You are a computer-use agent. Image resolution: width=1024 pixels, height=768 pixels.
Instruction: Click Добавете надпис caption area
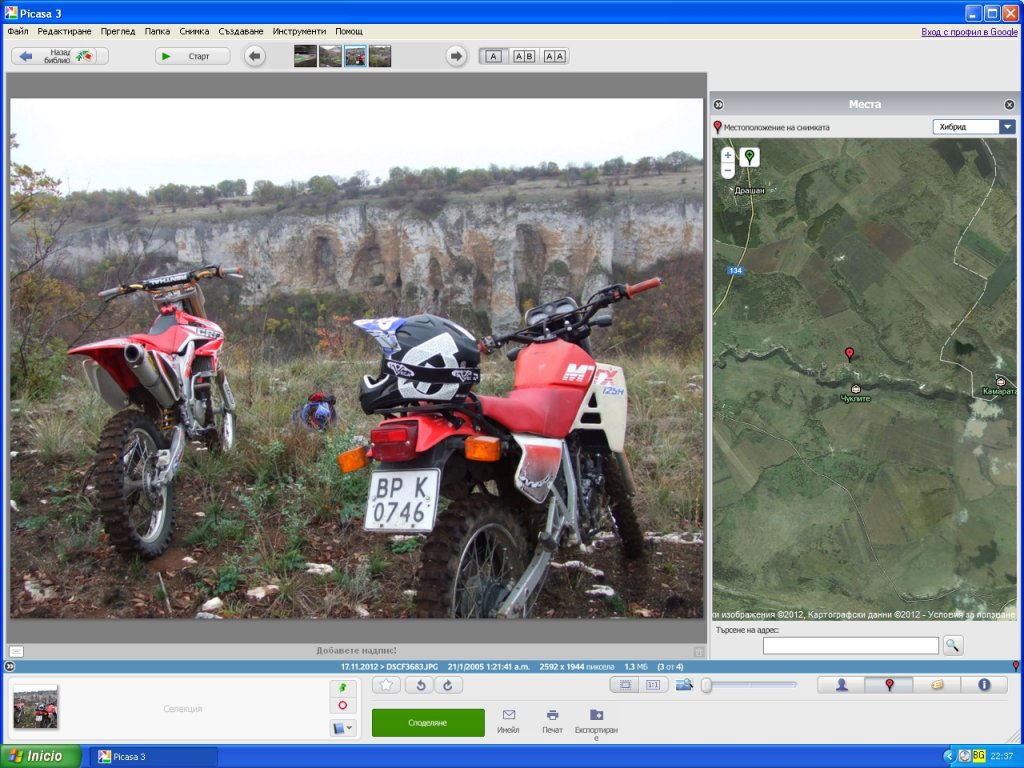pyautogui.click(x=356, y=650)
